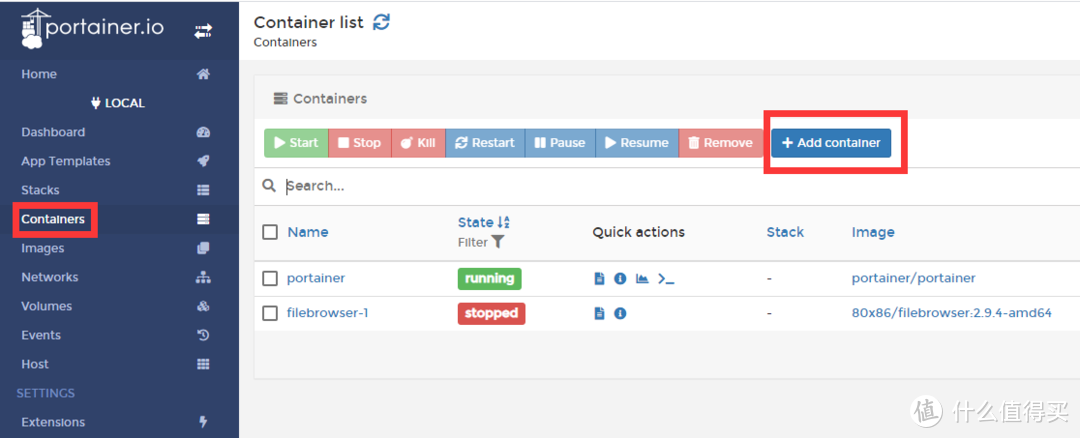Click the State sort order icon

(x=503, y=222)
